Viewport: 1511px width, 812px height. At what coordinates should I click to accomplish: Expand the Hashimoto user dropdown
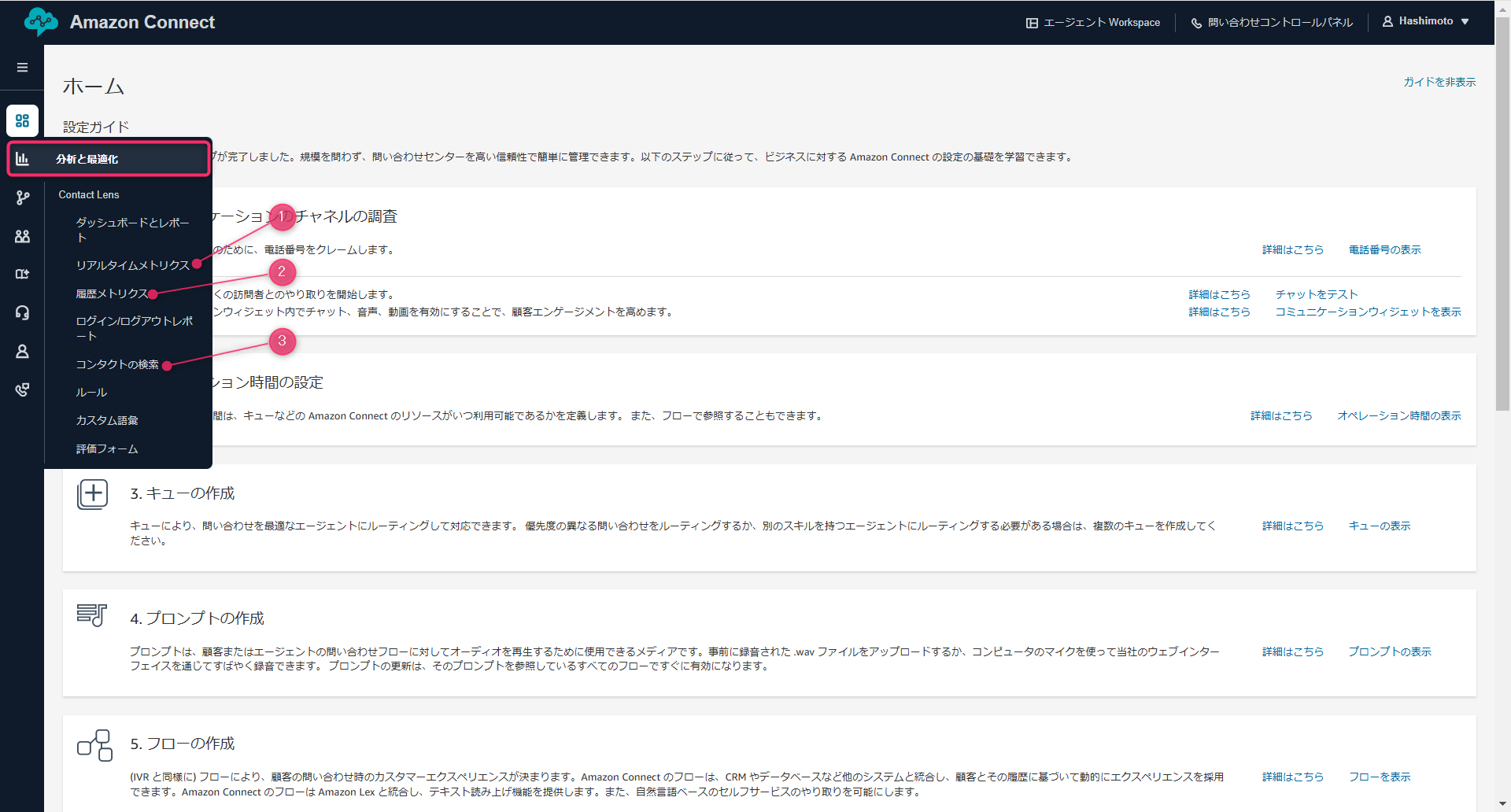[x=1425, y=21]
